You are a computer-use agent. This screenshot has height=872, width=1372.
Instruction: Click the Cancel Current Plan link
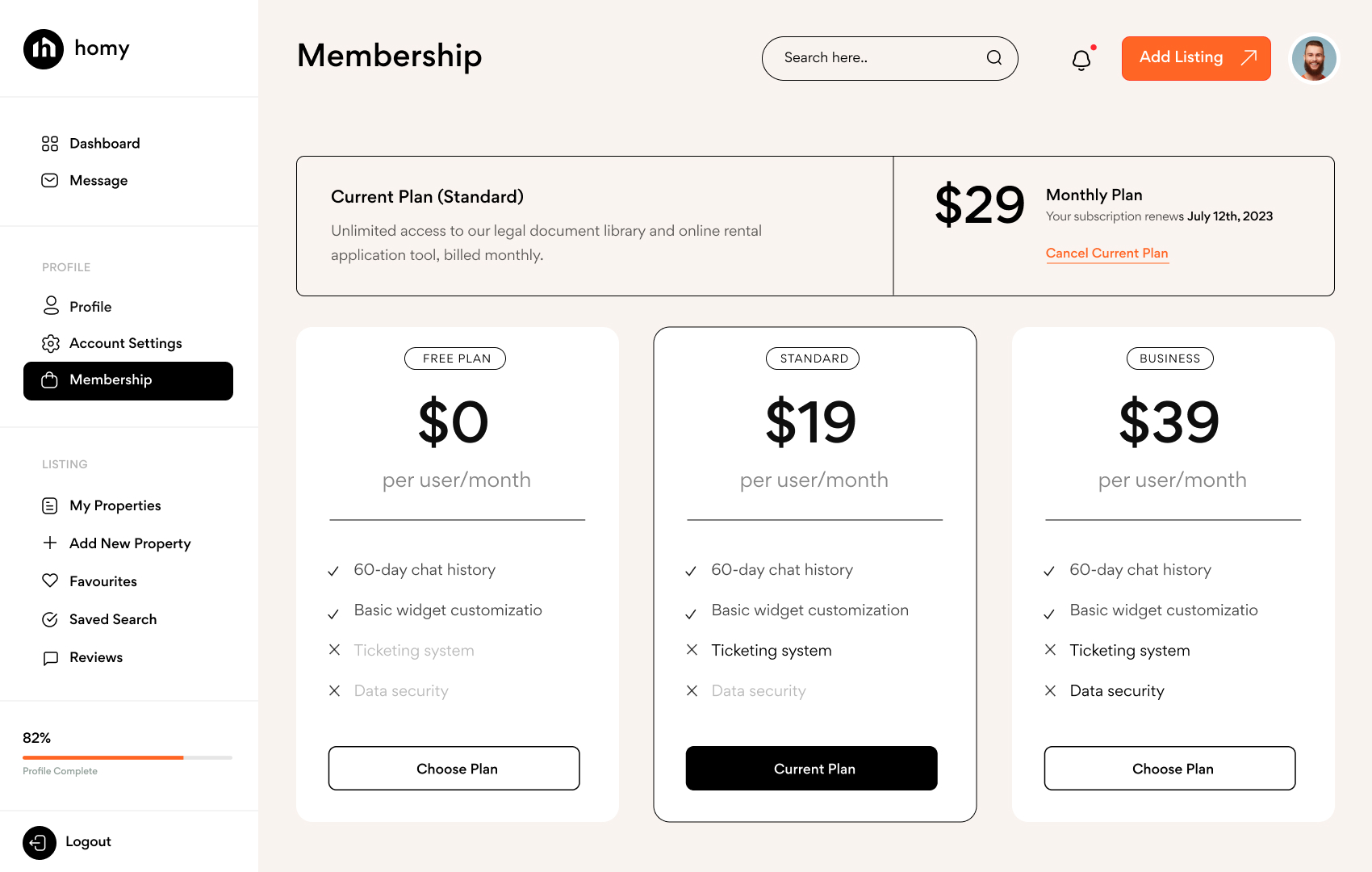1106,254
